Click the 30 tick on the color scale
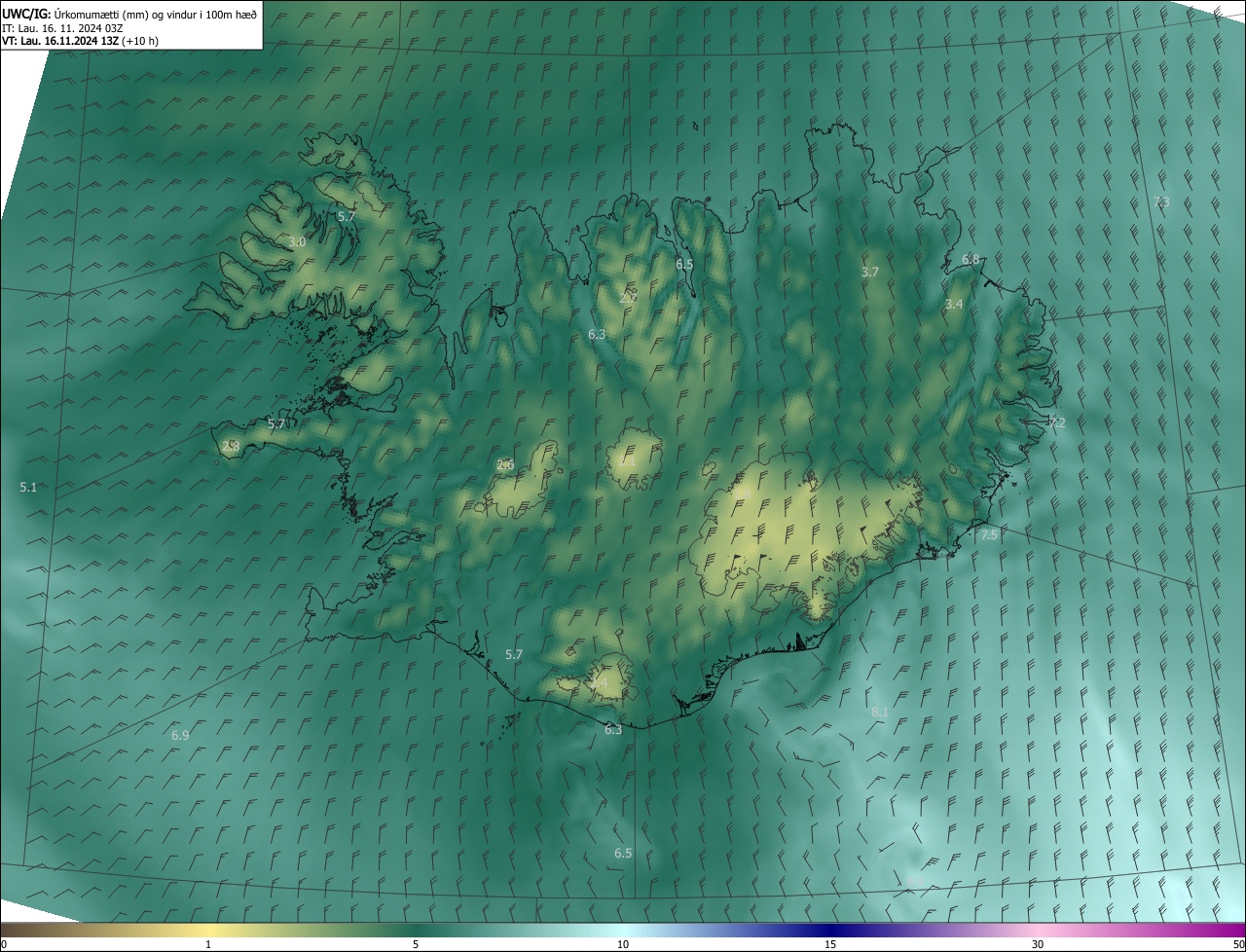Viewport: 1246px width, 952px height. [x=1038, y=944]
